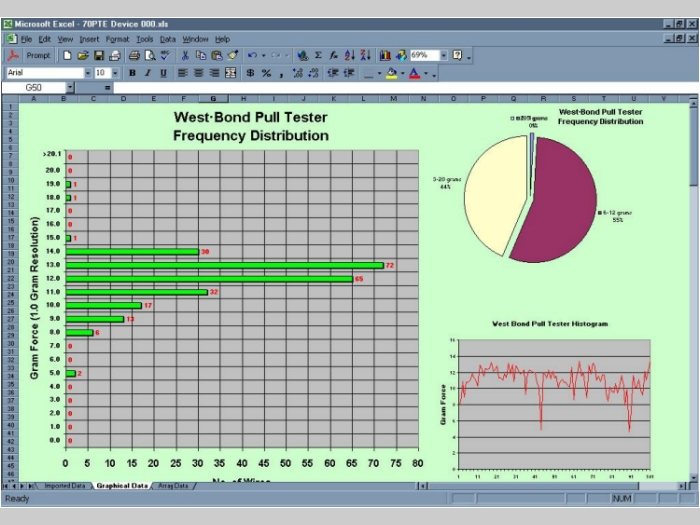Apply comma style formatting

[x=281, y=73]
